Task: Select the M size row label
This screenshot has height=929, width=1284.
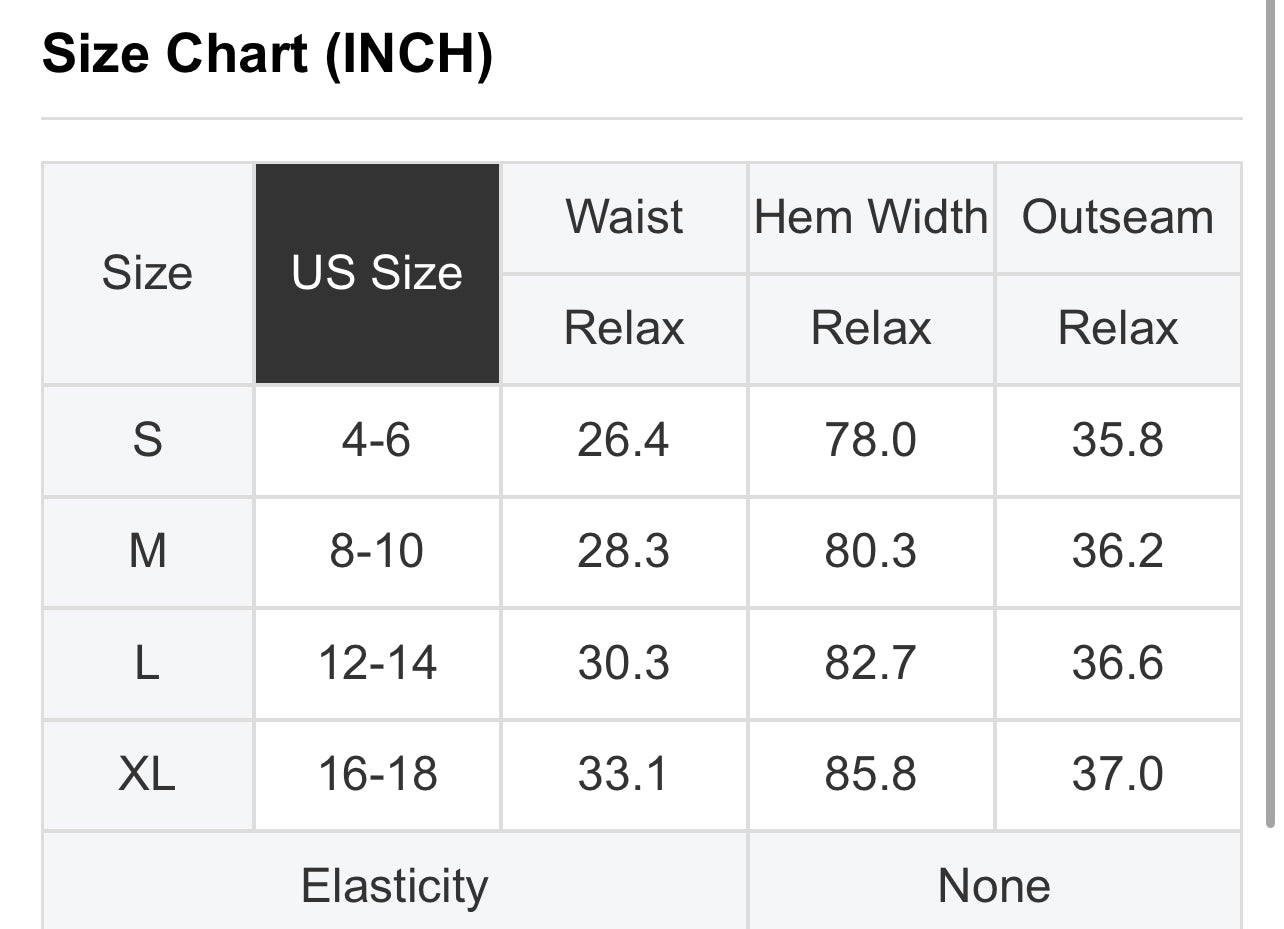Action: 147,552
